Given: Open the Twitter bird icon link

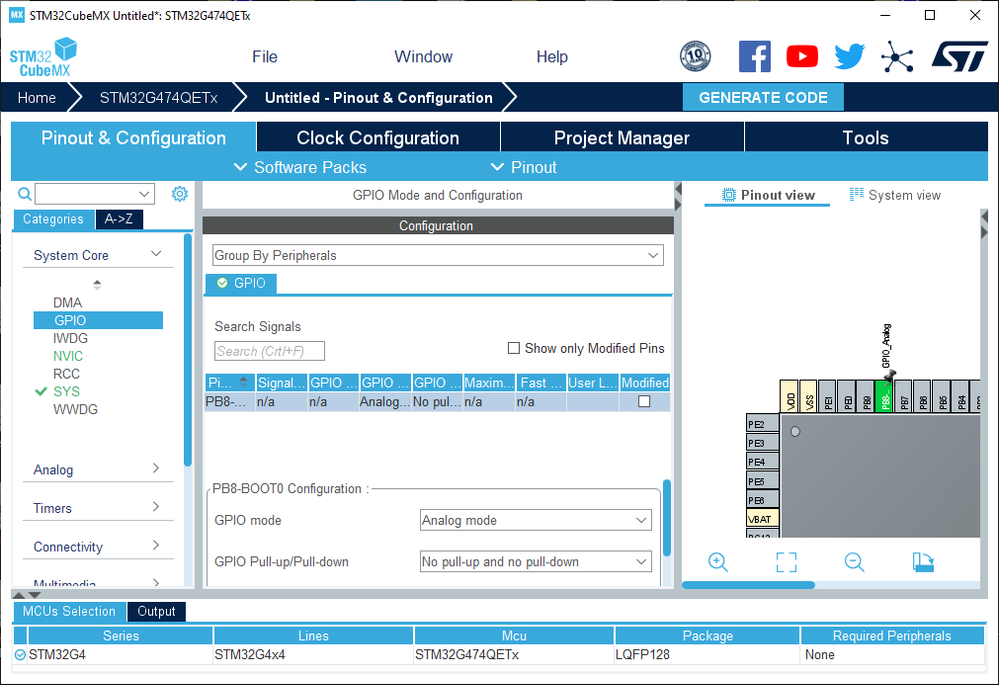Looking at the screenshot, I should coord(850,56).
